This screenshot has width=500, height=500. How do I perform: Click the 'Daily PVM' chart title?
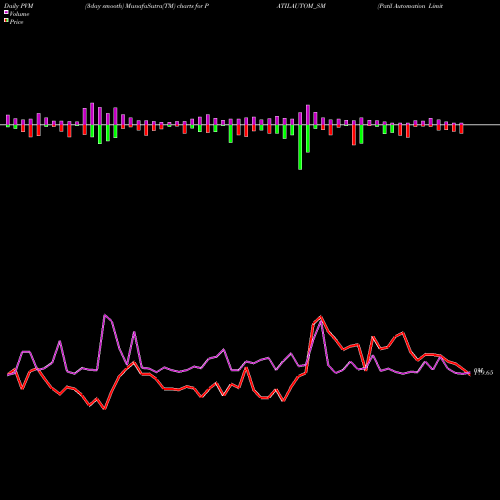19,6
